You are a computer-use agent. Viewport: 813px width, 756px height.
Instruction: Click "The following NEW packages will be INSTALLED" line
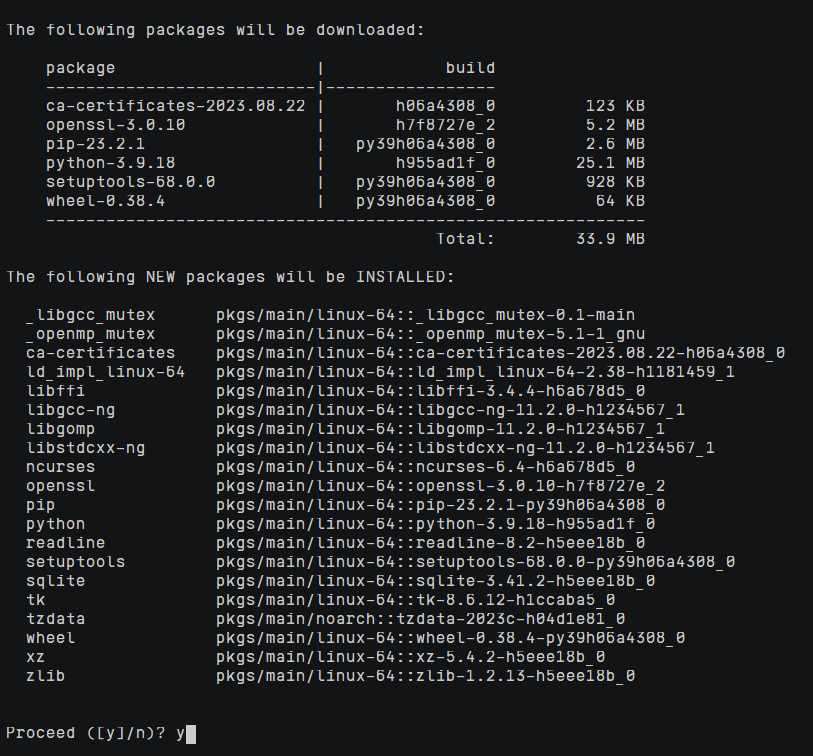[230, 277]
